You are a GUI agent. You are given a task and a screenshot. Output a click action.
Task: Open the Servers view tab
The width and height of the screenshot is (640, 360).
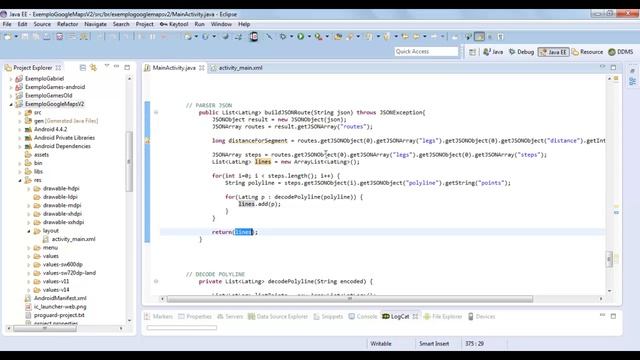pyautogui.click(x=230, y=316)
